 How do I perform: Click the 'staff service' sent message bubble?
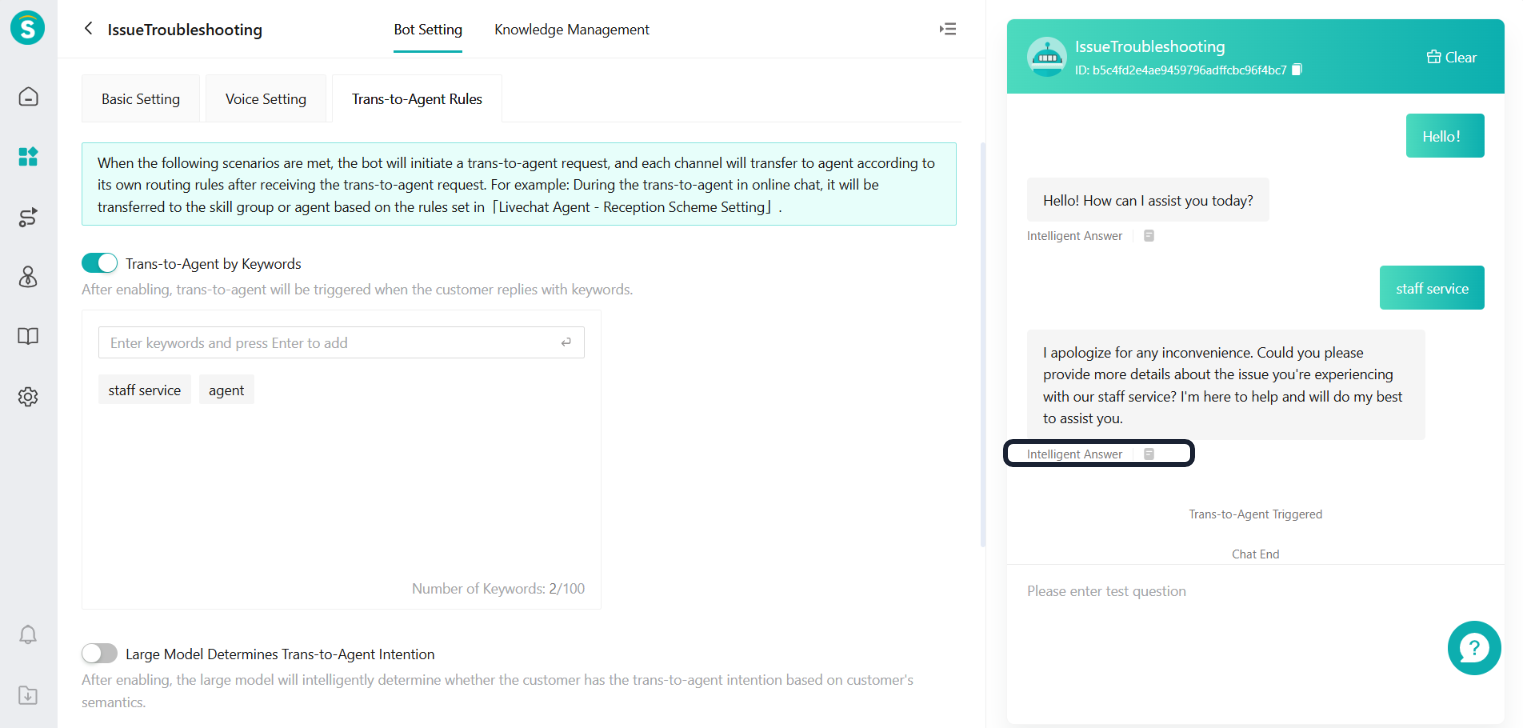tap(1432, 288)
